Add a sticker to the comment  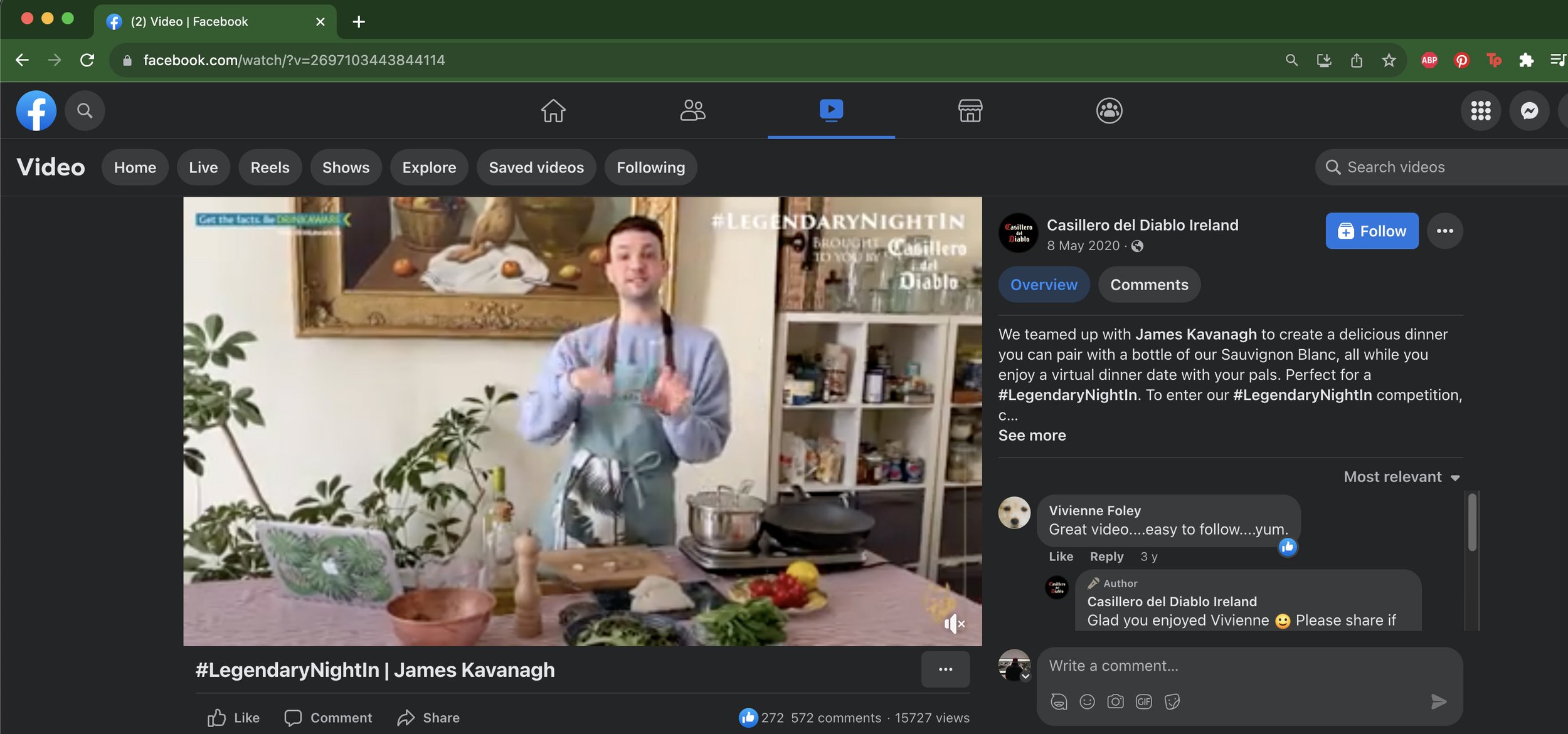click(1172, 701)
